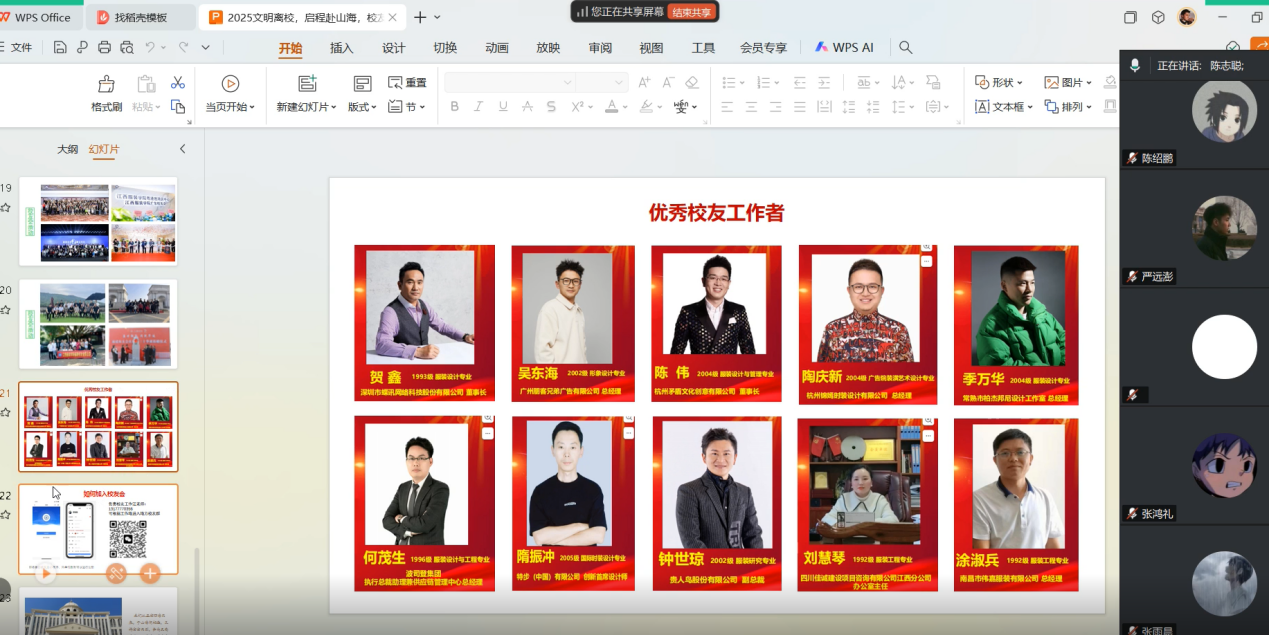
Task: Click the Format Painter (格式刷) icon
Action: click(x=106, y=84)
